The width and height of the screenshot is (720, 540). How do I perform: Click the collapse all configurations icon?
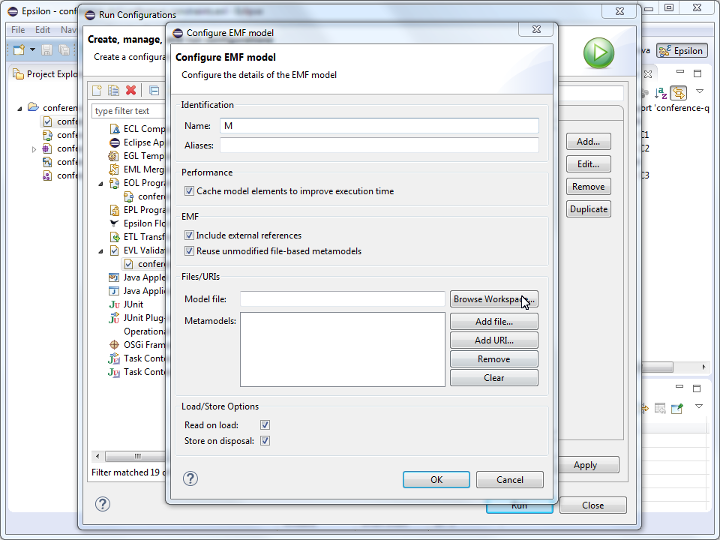(154, 90)
